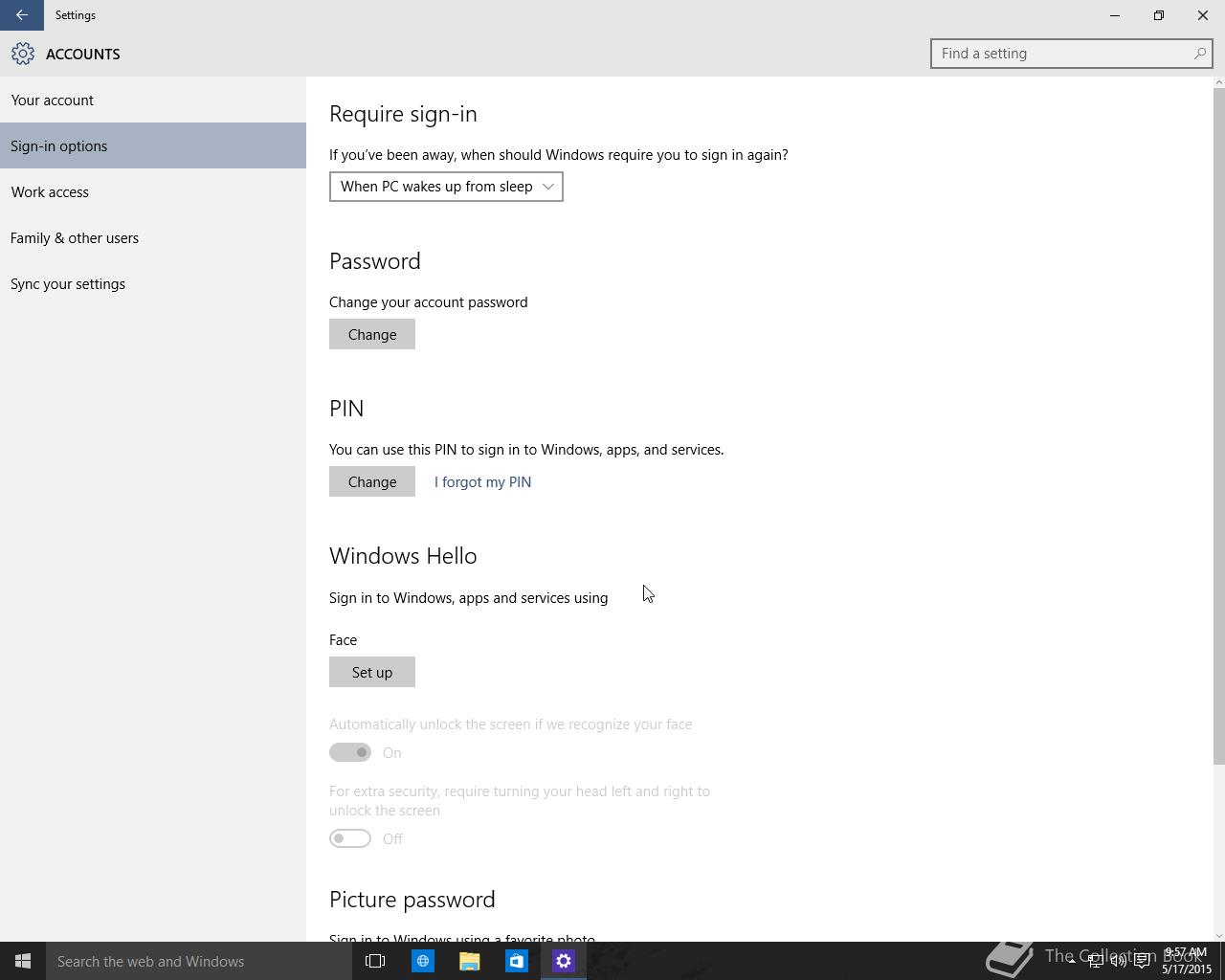This screenshot has width=1225, height=980.
Task: Click the Search the web and Windows box
Action: pos(199,961)
